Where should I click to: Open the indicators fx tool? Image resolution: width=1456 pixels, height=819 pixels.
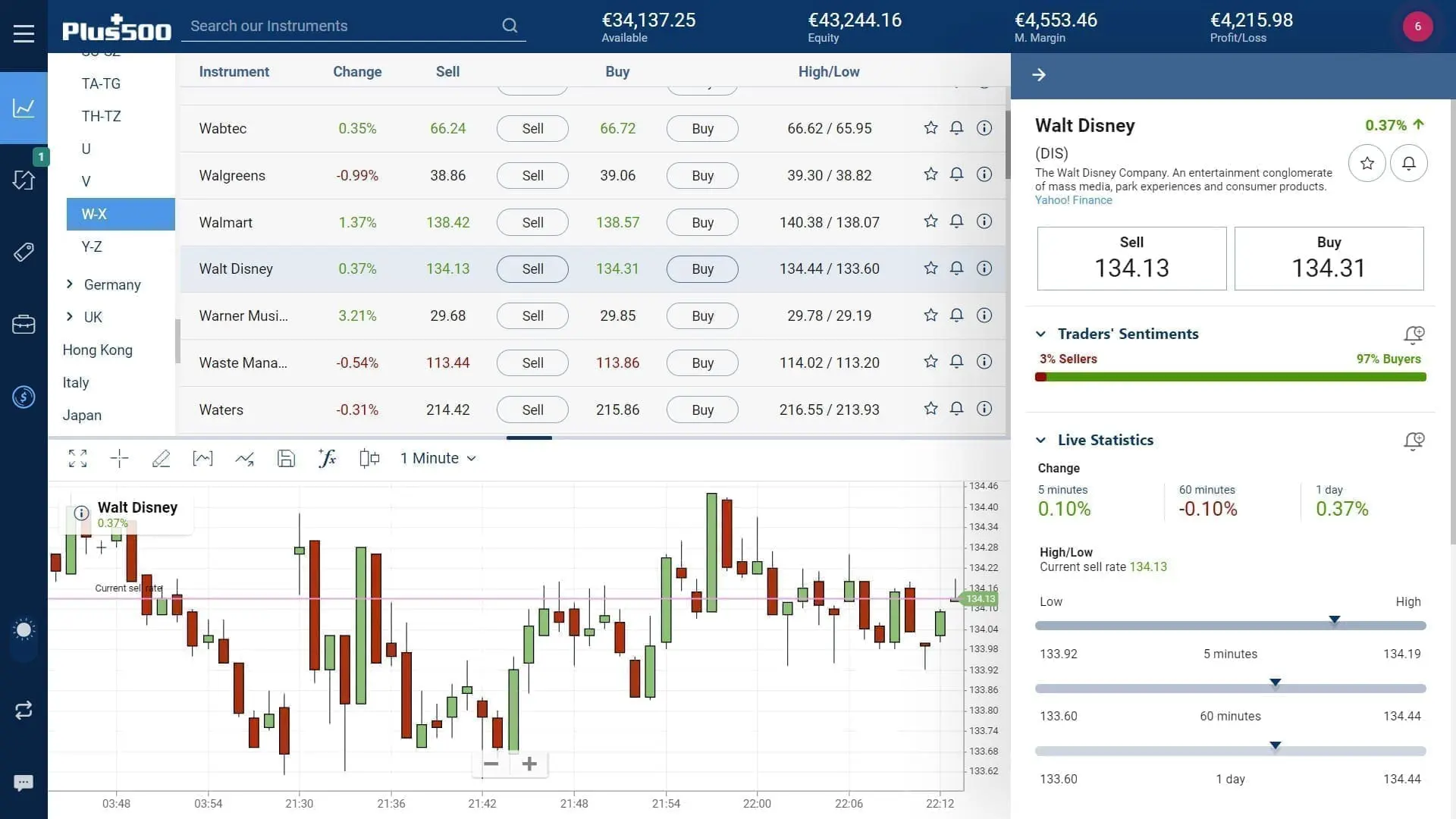(327, 458)
